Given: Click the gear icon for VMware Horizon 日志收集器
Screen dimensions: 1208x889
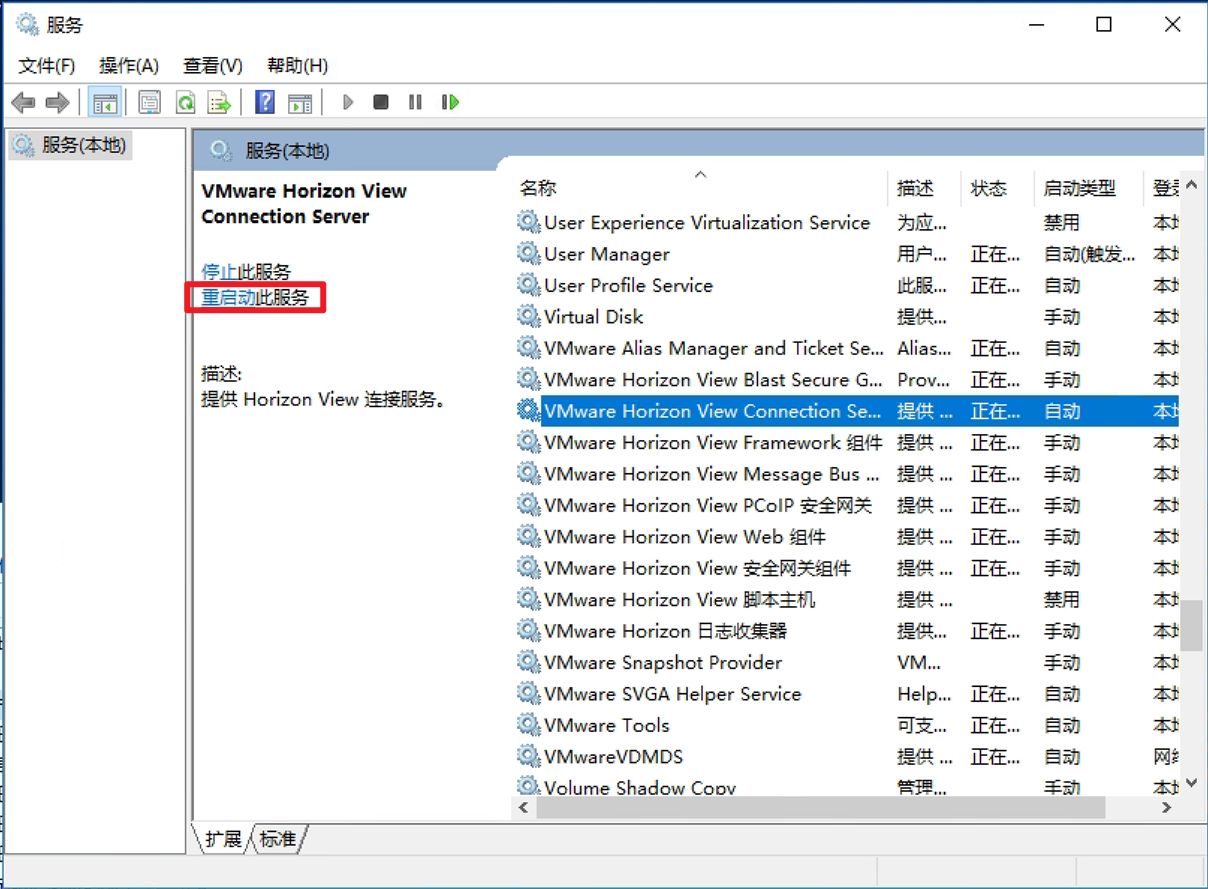Looking at the screenshot, I should (529, 631).
